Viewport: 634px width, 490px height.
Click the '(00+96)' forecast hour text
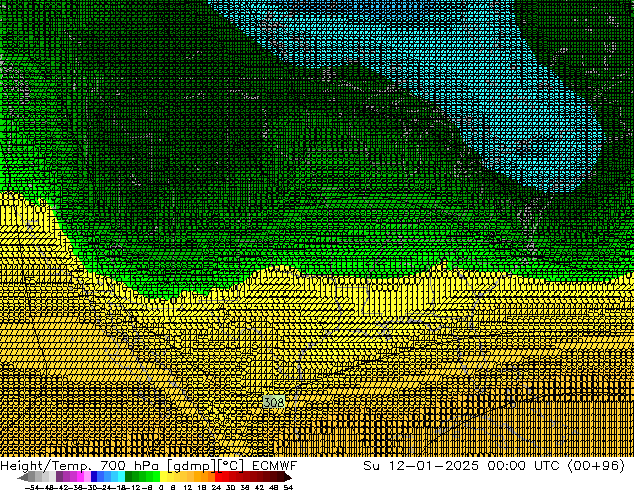pyautogui.click(x=596, y=466)
